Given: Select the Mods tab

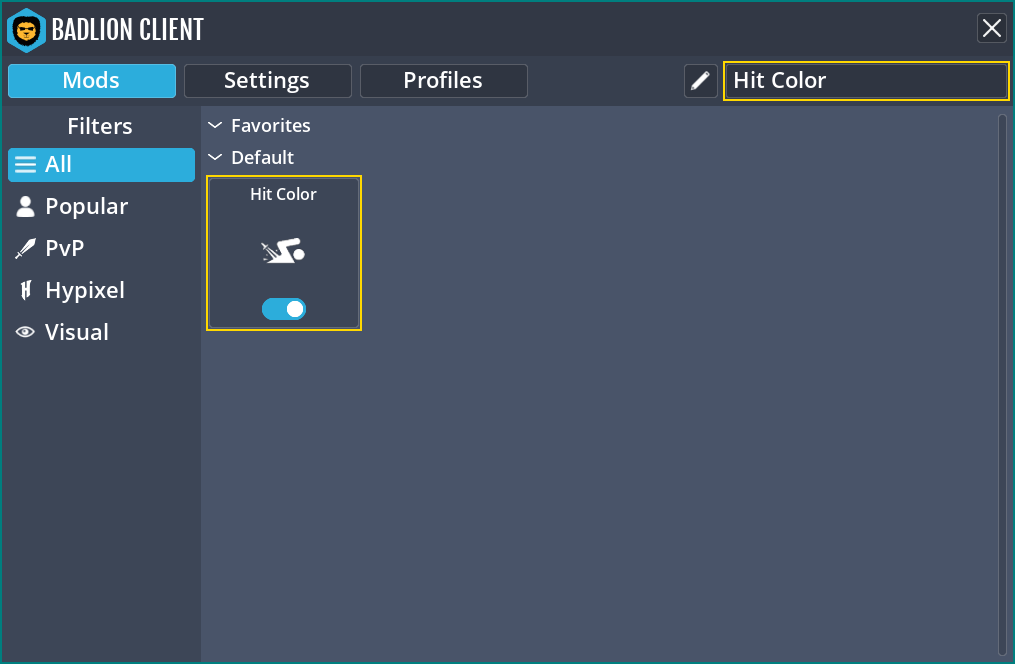Looking at the screenshot, I should (92, 81).
